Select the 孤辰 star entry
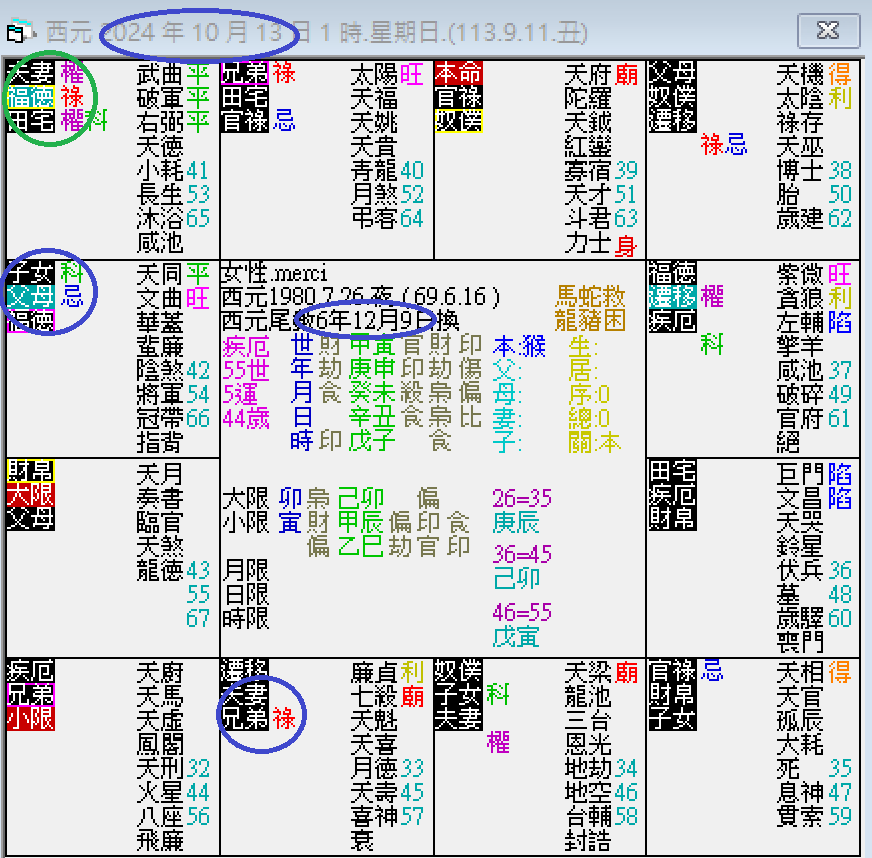 coord(800,721)
